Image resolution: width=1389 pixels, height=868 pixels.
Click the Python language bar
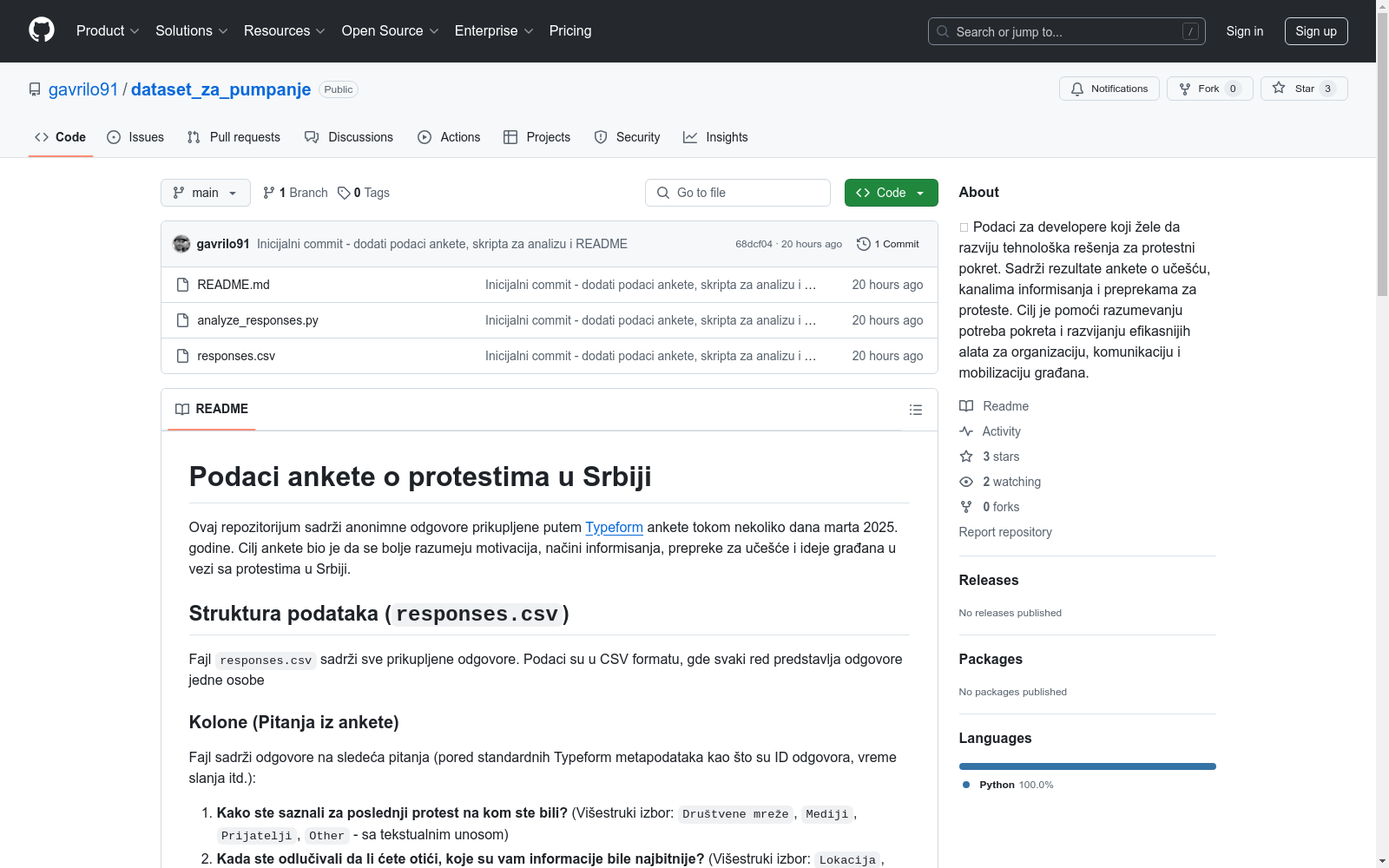point(1088,766)
